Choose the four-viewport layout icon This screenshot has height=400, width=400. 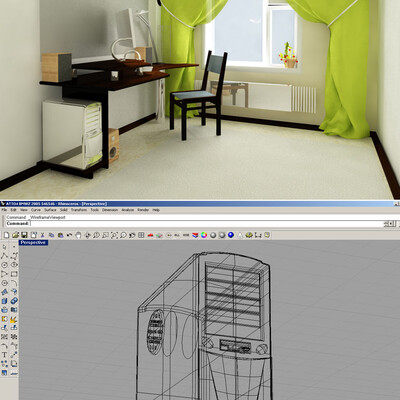point(141,235)
